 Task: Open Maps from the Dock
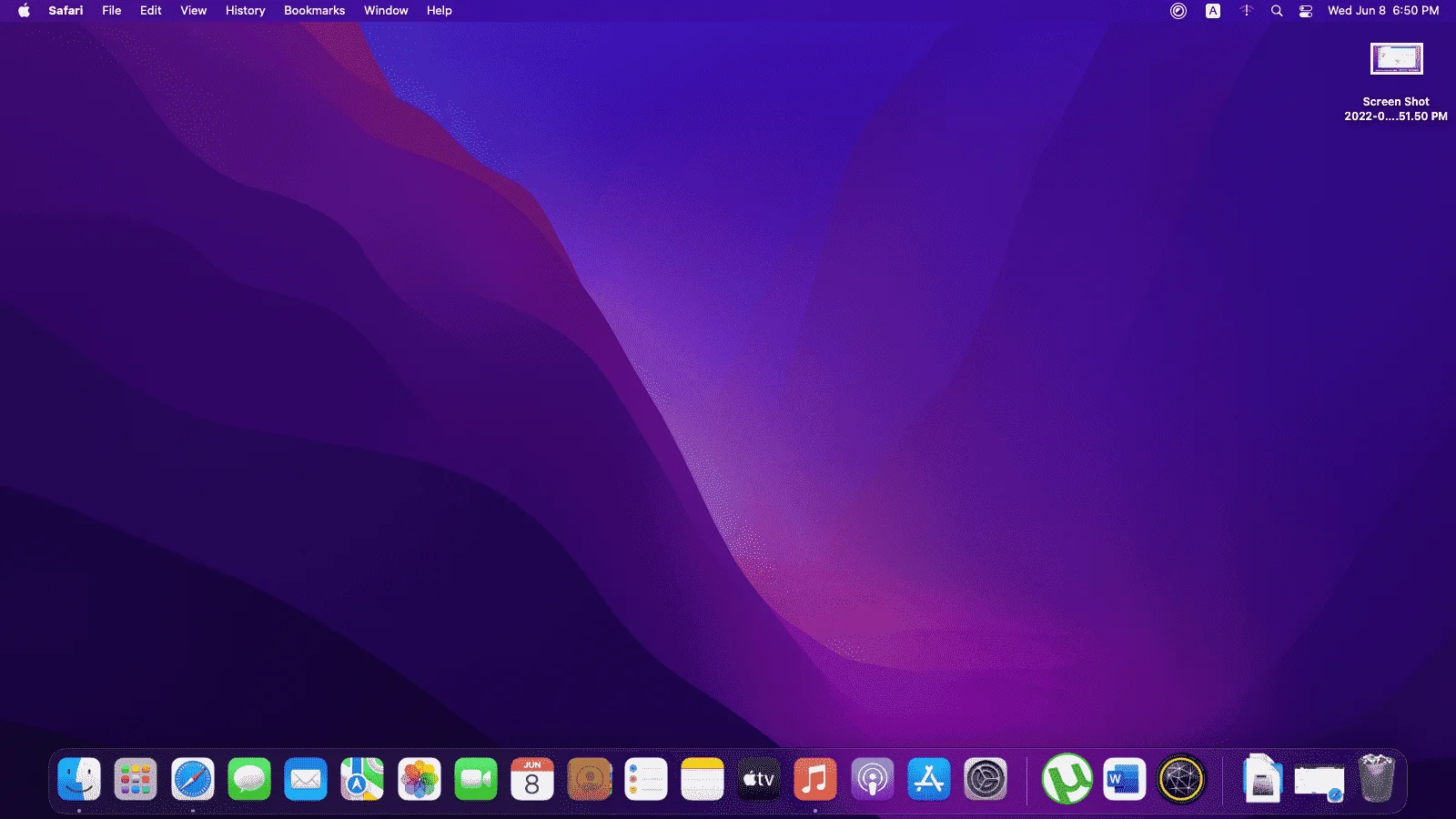click(x=362, y=780)
